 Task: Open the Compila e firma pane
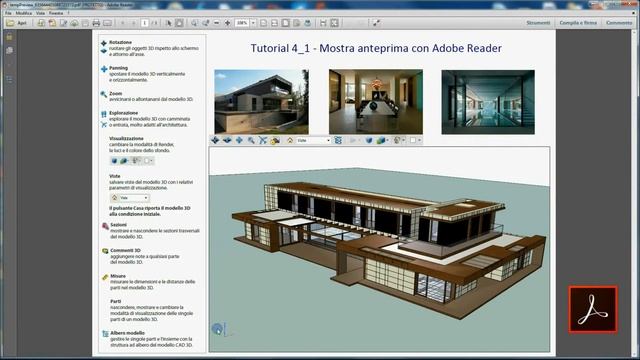pos(578,23)
